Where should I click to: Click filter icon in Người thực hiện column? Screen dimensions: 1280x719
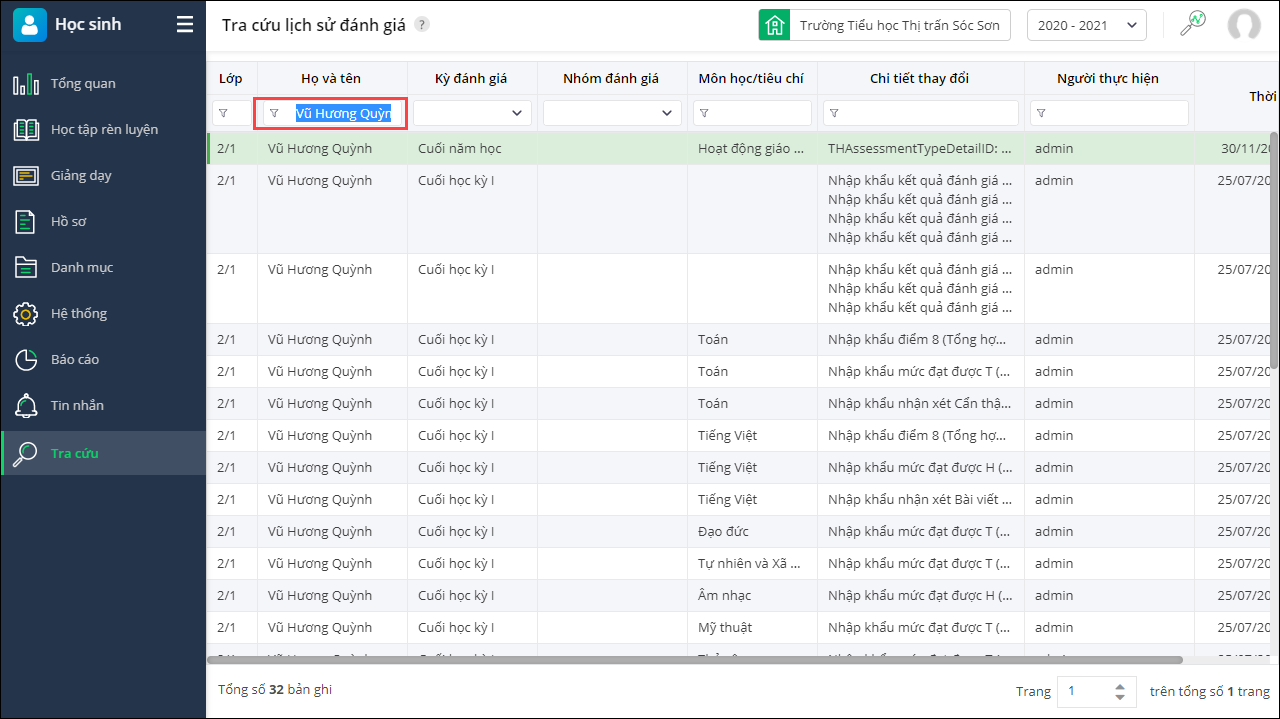coord(1041,113)
